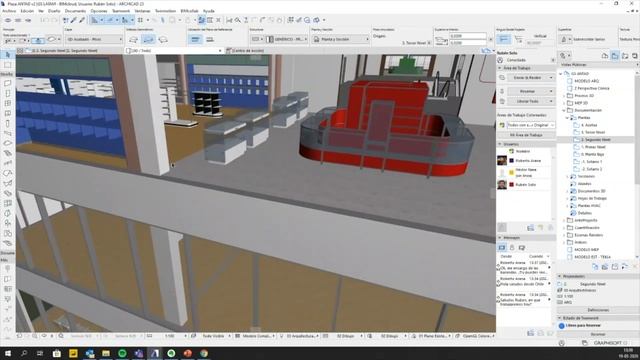640x360 pixels.
Task: Open the Documento menu
Action: (x=75, y=11)
